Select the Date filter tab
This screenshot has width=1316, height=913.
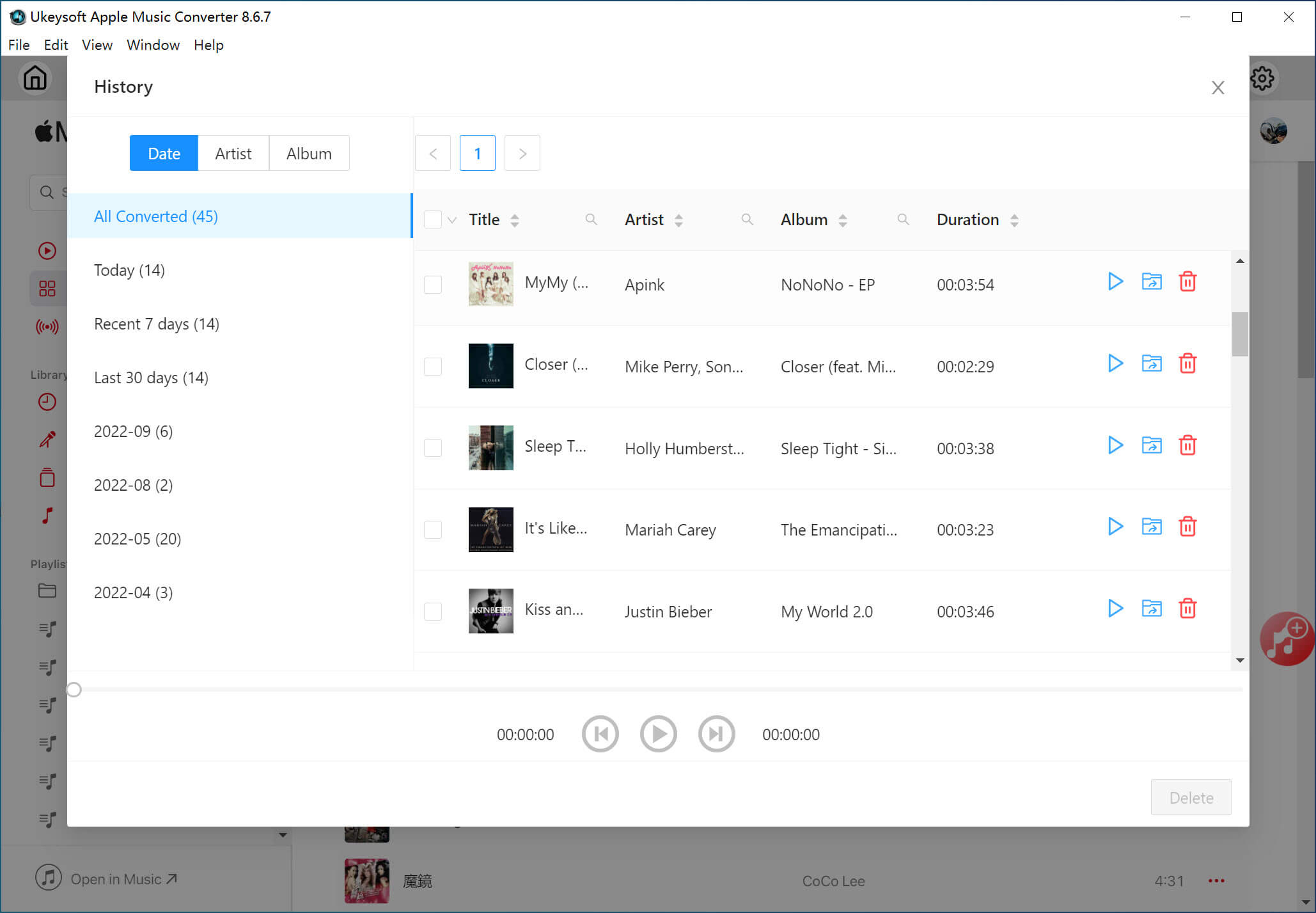point(163,153)
